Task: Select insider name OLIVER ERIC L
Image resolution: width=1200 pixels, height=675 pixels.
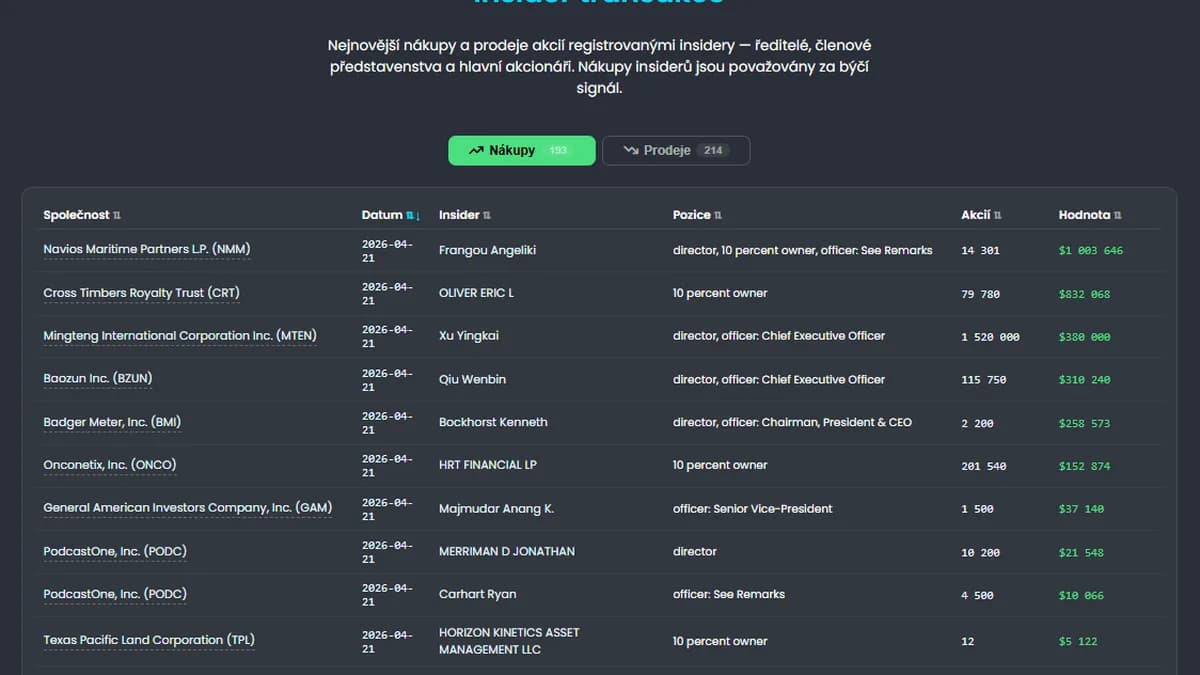Action: point(476,293)
